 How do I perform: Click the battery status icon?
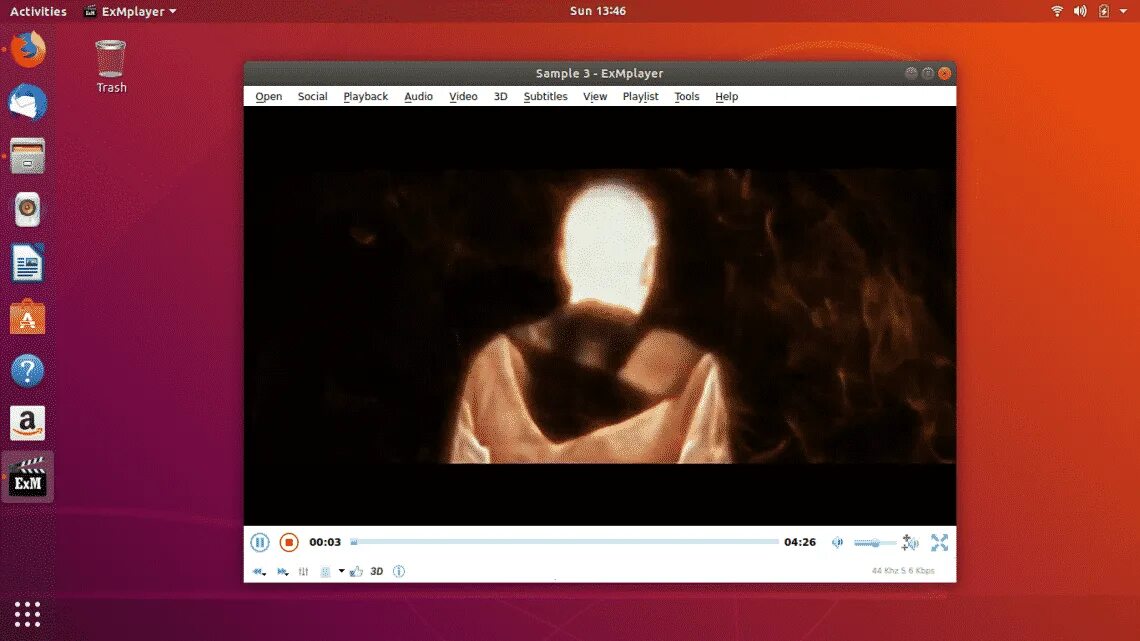pyautogui.click(x=1104, y=11)
